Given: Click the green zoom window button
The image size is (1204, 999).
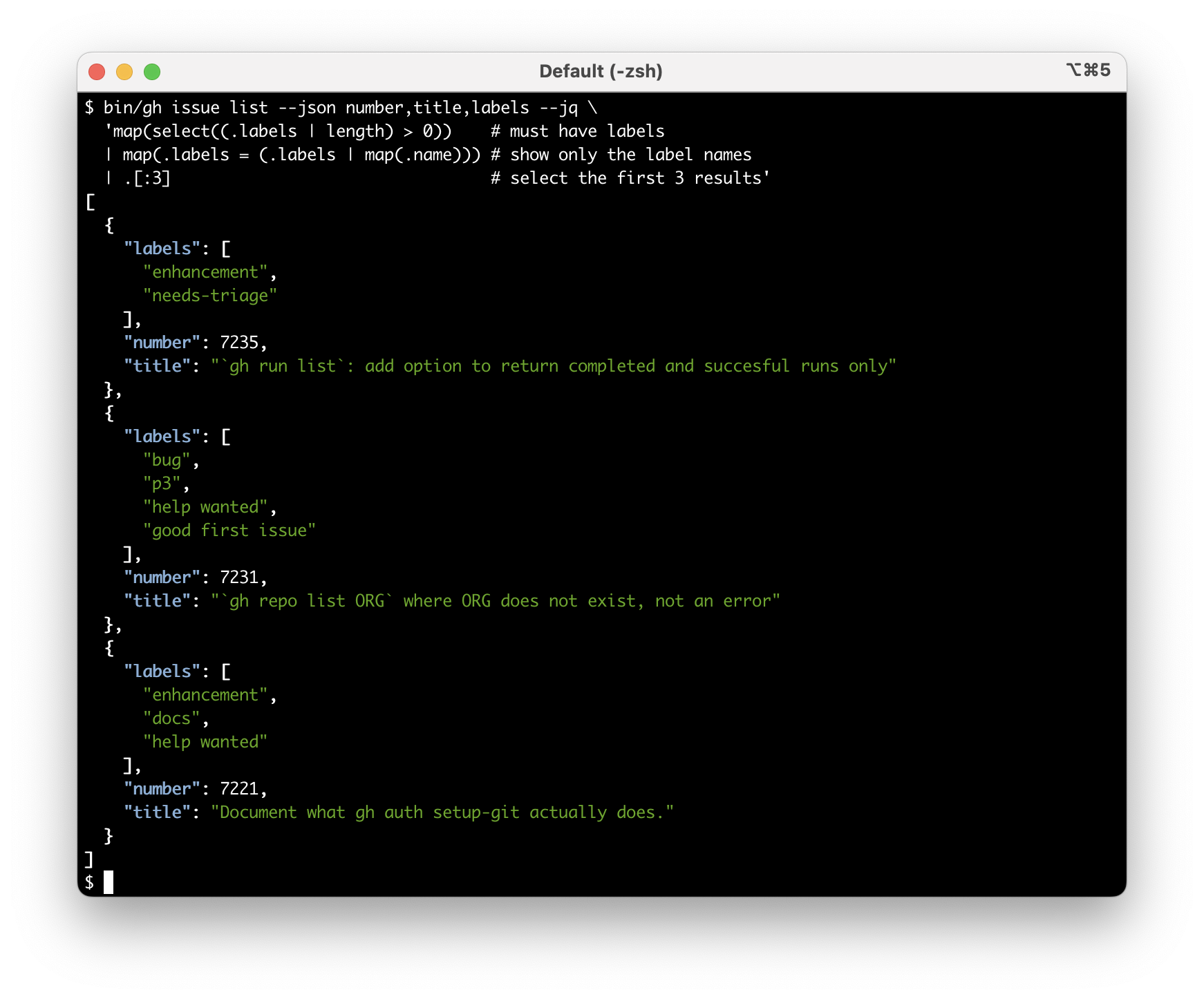Looking at the screenshot, I should pyautogui.click(x=152, y=72).
